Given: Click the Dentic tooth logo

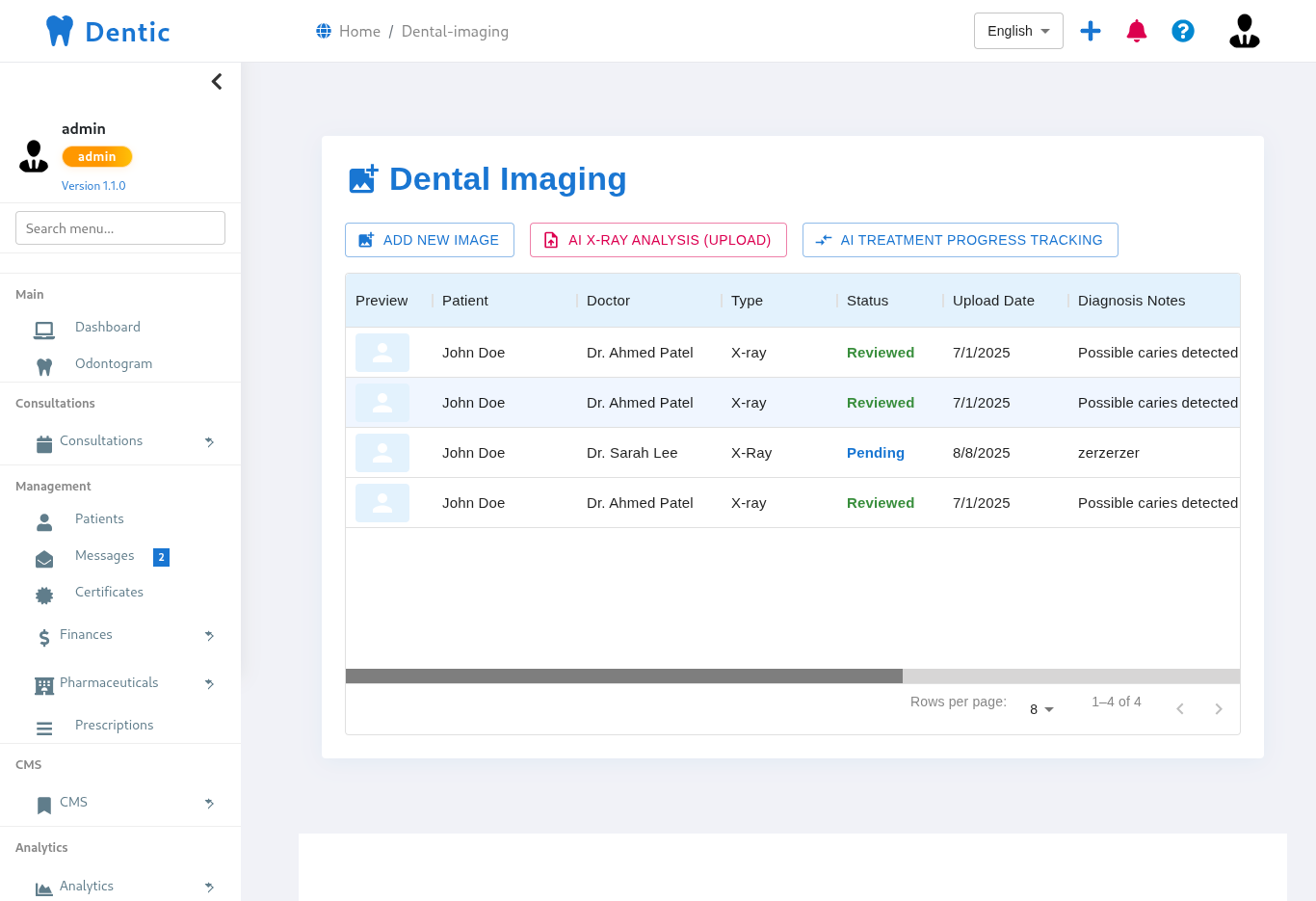Looking at the screenshot, I should pyautogui.click(x=60, y=31).
